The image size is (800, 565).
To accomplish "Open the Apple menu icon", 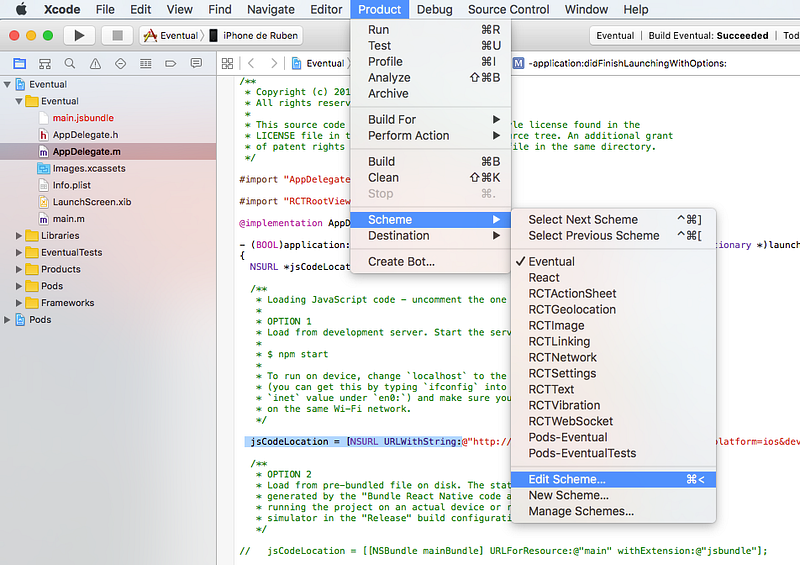I will coord(20,9).
